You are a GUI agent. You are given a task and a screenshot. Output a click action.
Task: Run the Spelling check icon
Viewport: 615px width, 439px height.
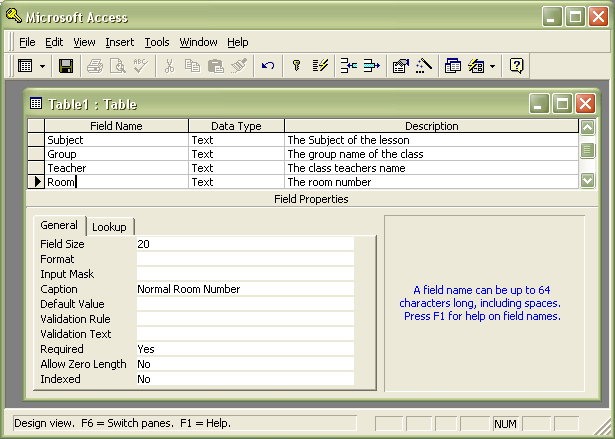coord(140,66)
